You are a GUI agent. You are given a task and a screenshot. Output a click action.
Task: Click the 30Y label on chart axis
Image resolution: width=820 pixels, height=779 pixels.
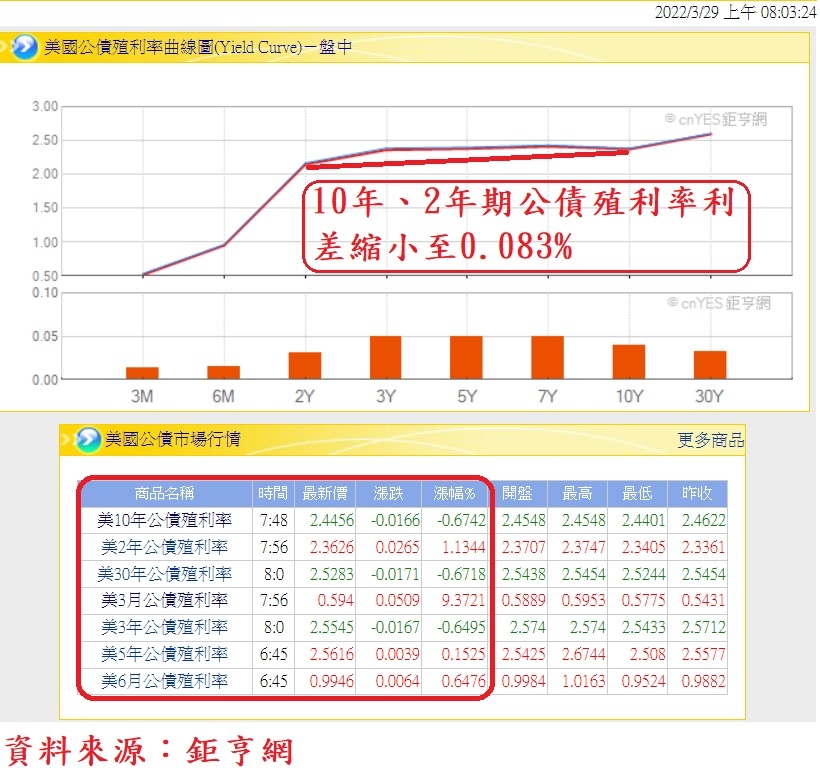[710, 396]
